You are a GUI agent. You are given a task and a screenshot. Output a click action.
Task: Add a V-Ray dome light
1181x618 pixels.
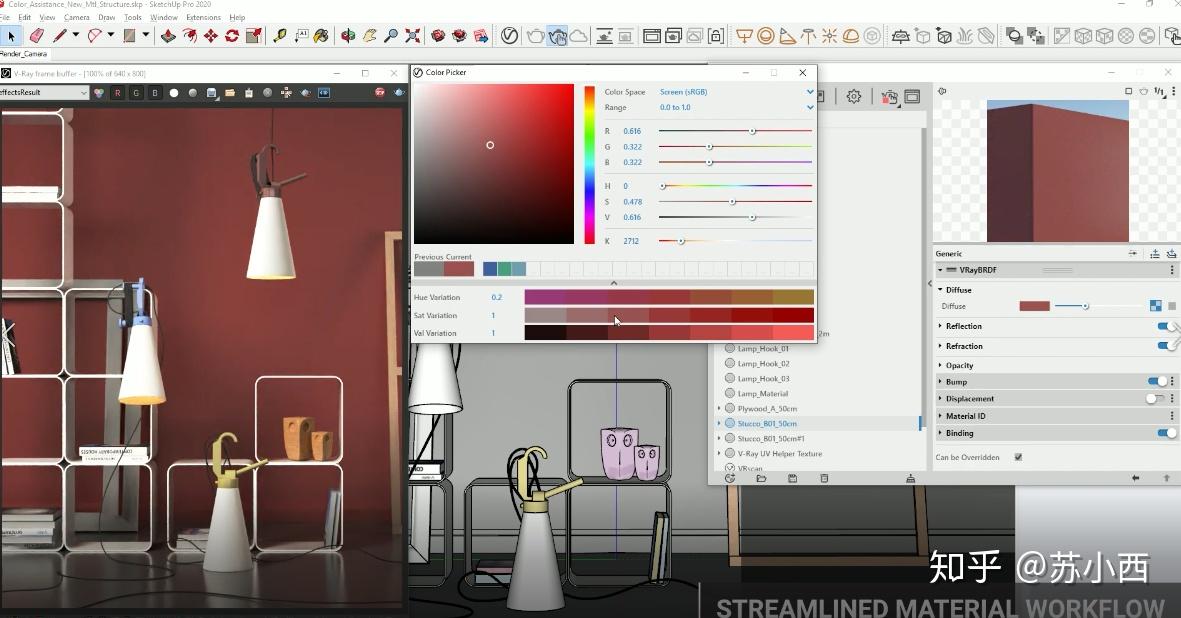(851, 35)
